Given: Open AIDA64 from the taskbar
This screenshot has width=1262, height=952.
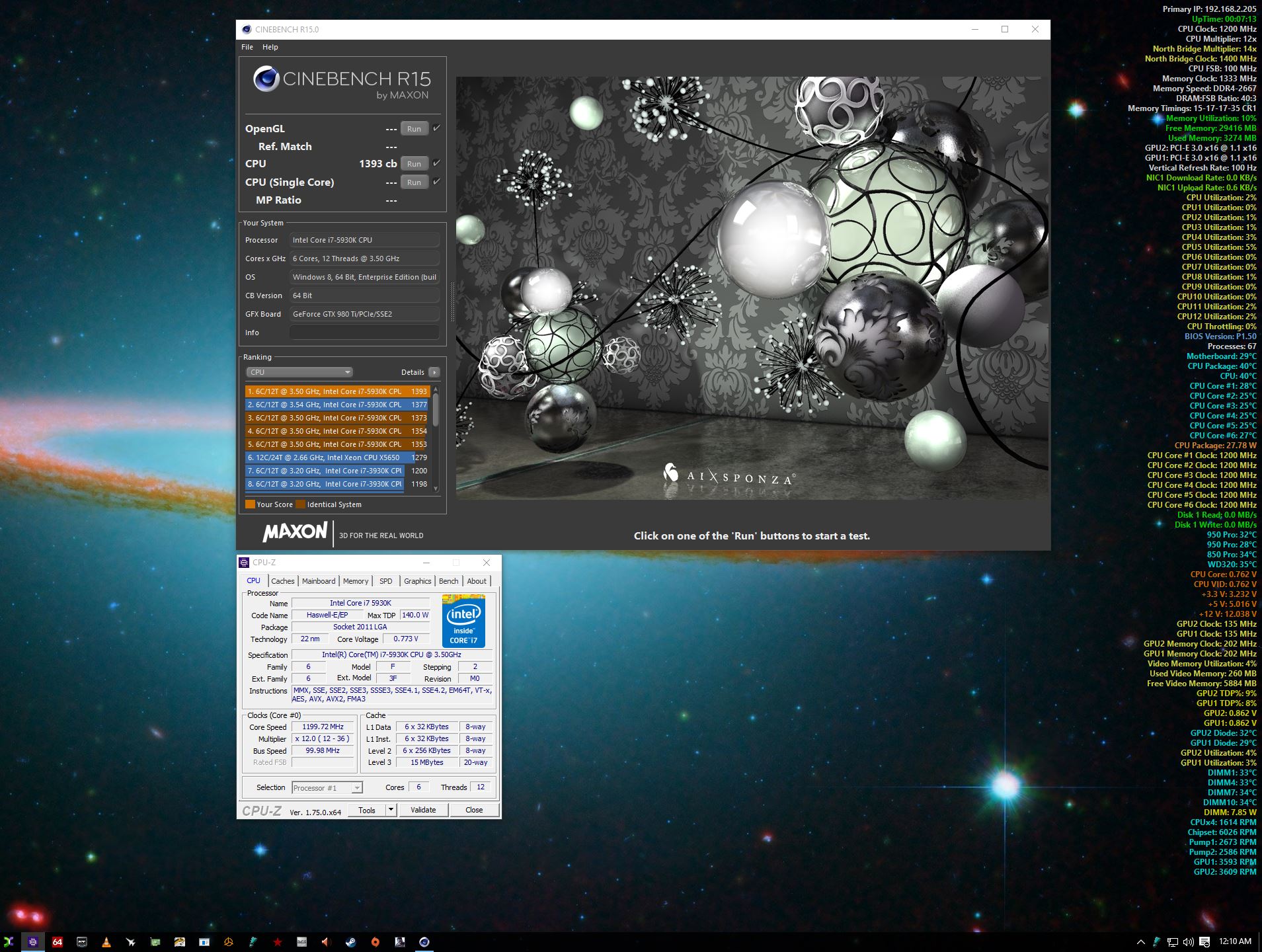Looking at the screenshot, I should tap(58, 941).
